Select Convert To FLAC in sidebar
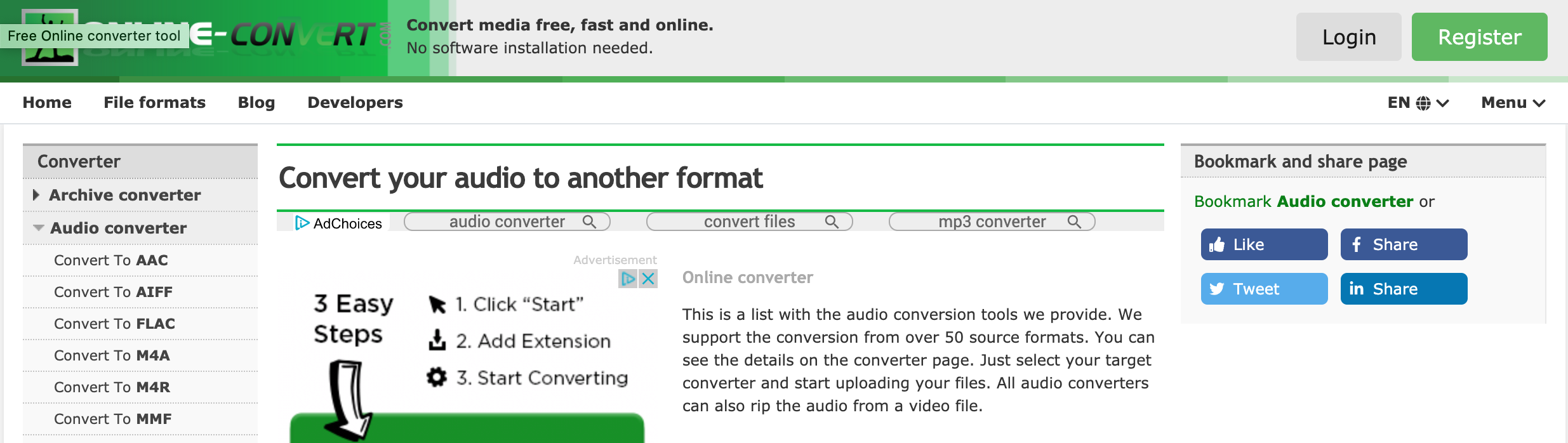The width and height of the screenshot is (1568, 443). point(114,324)
